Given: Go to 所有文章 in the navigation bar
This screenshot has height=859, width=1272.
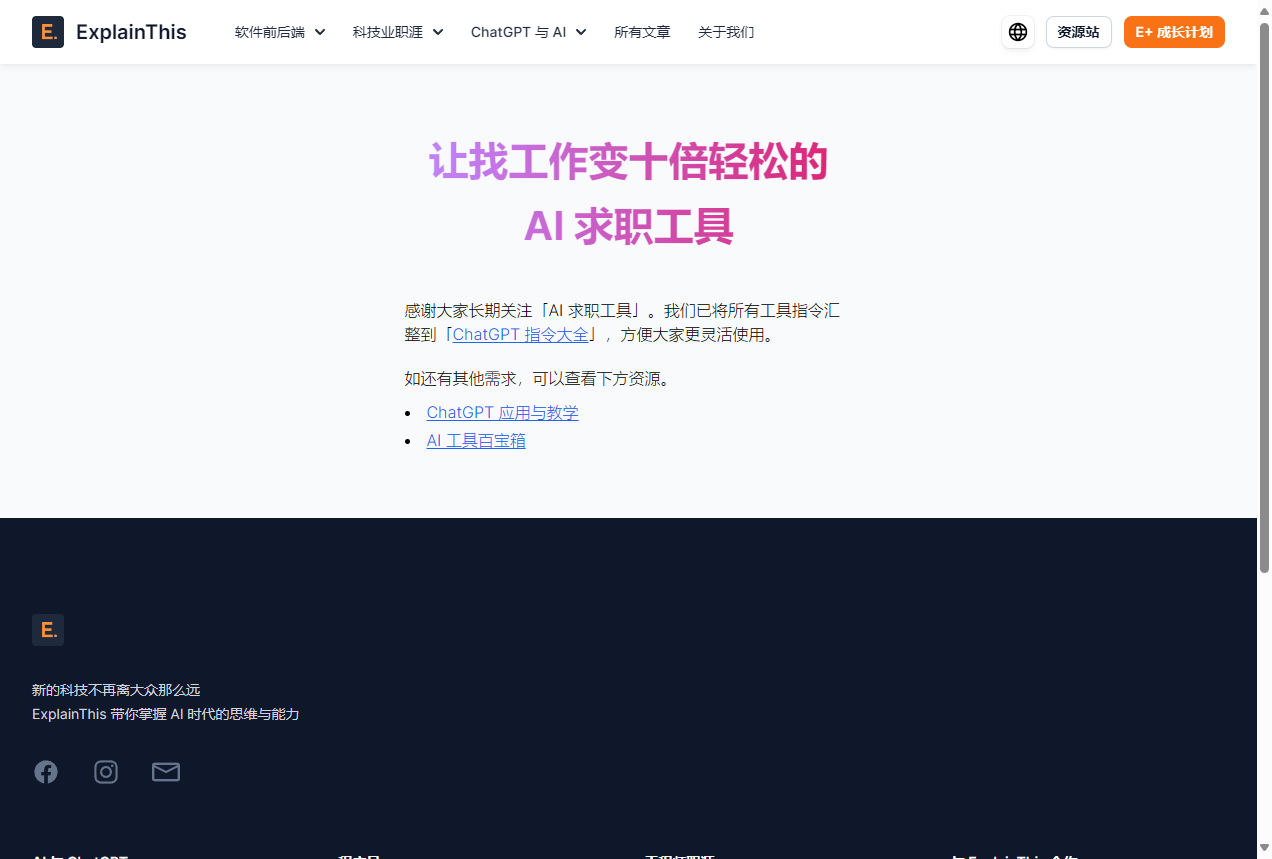Looking at the screenshot, I should [x=642, y=32].
